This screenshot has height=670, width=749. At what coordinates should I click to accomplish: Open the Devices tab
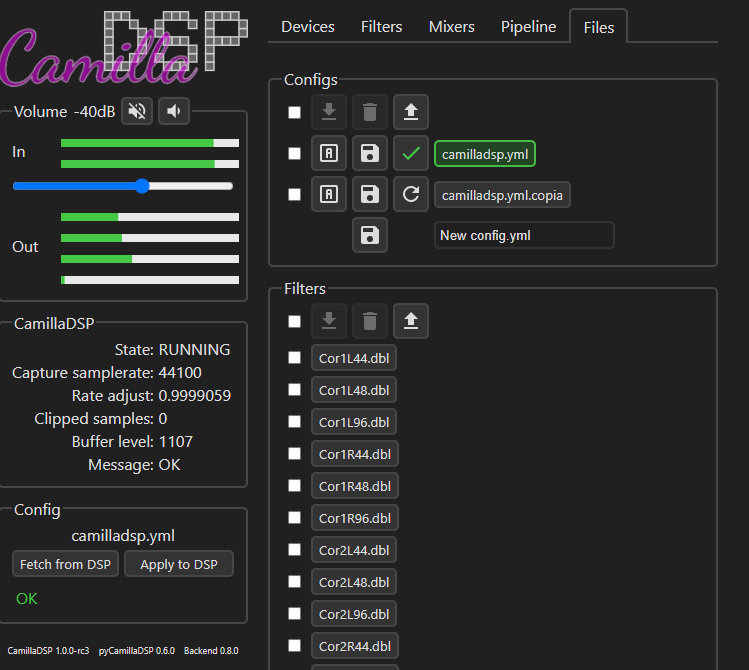[x=308, y=27]
